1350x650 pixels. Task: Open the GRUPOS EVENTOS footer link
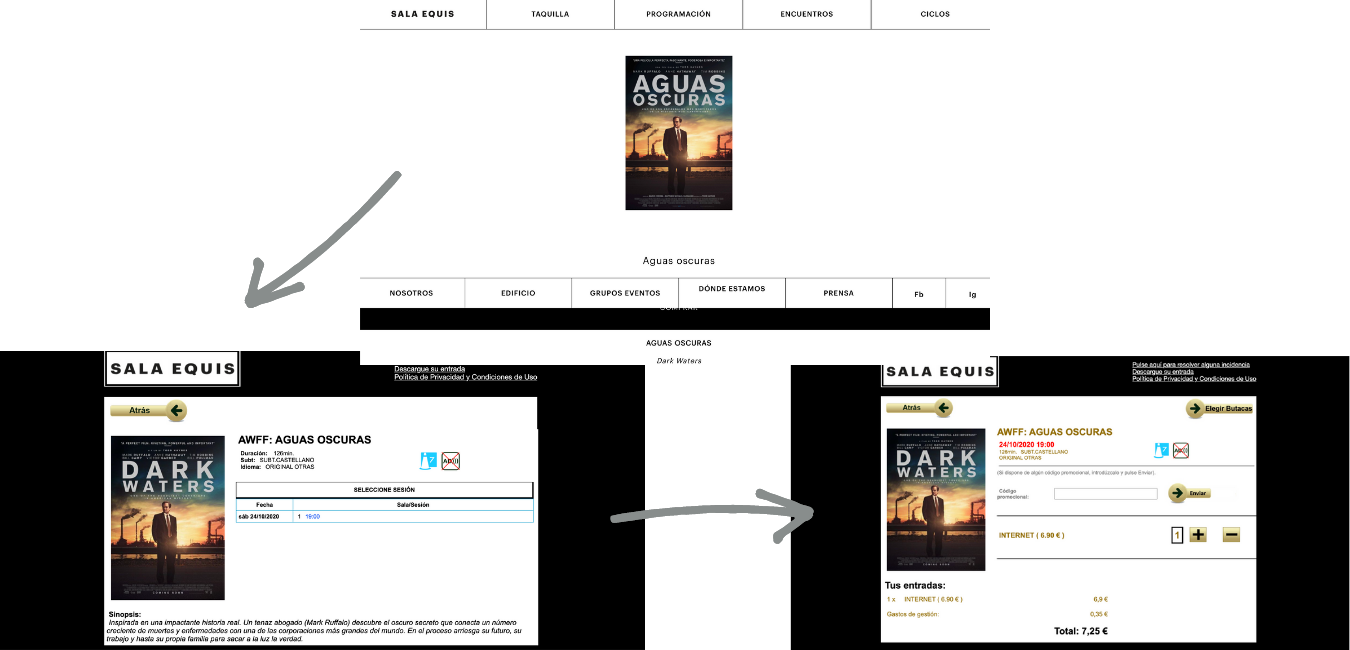tap(625, 293)
